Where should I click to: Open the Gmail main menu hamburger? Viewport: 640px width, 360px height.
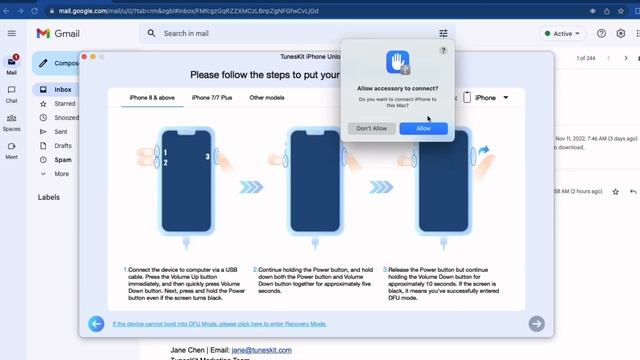12,33
